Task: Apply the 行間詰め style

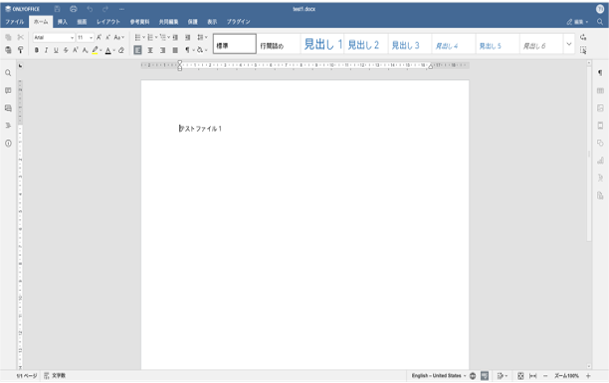Action: [x=278, y=44]
